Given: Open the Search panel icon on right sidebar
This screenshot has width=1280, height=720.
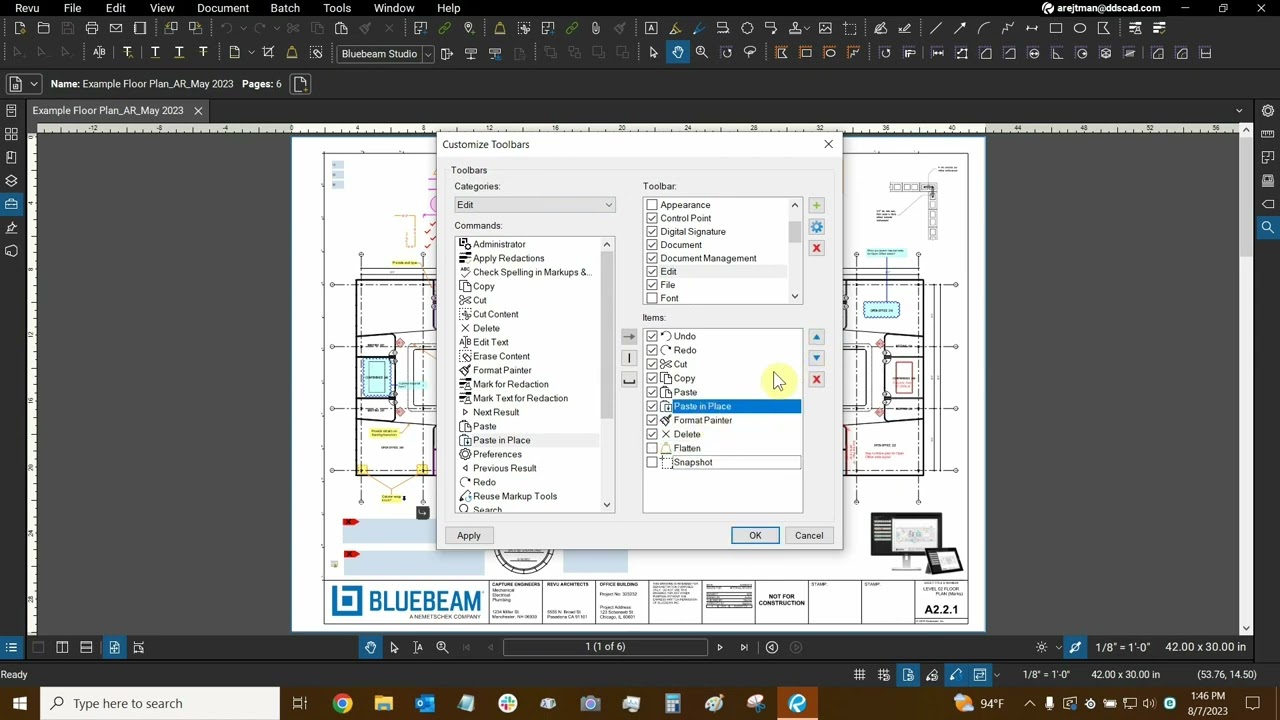Looking at the screenshot, I should click(x=1268, y=227).
